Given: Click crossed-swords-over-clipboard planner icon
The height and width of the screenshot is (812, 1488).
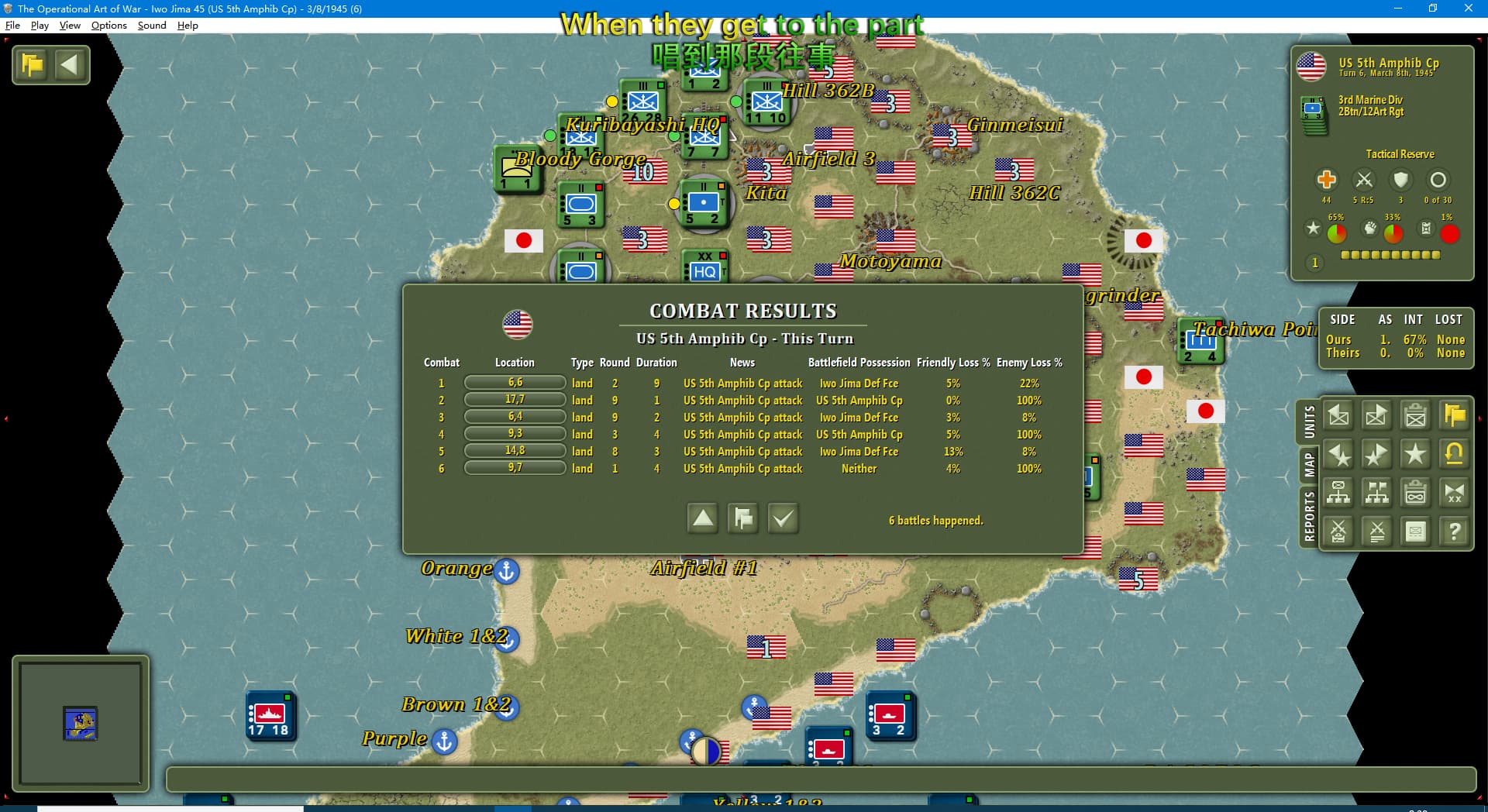Looking at the screenshot, I should click(x=1338, y=532).
